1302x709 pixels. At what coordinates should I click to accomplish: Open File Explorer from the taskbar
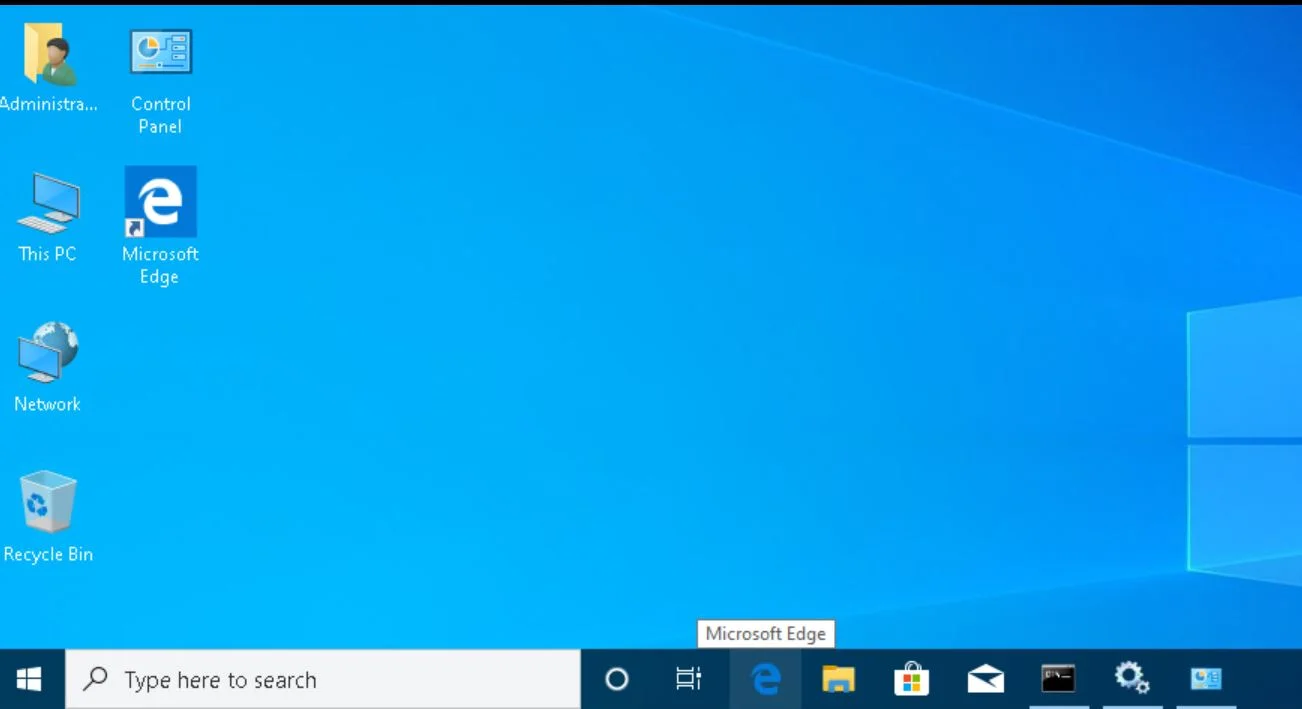pos(838,680)
